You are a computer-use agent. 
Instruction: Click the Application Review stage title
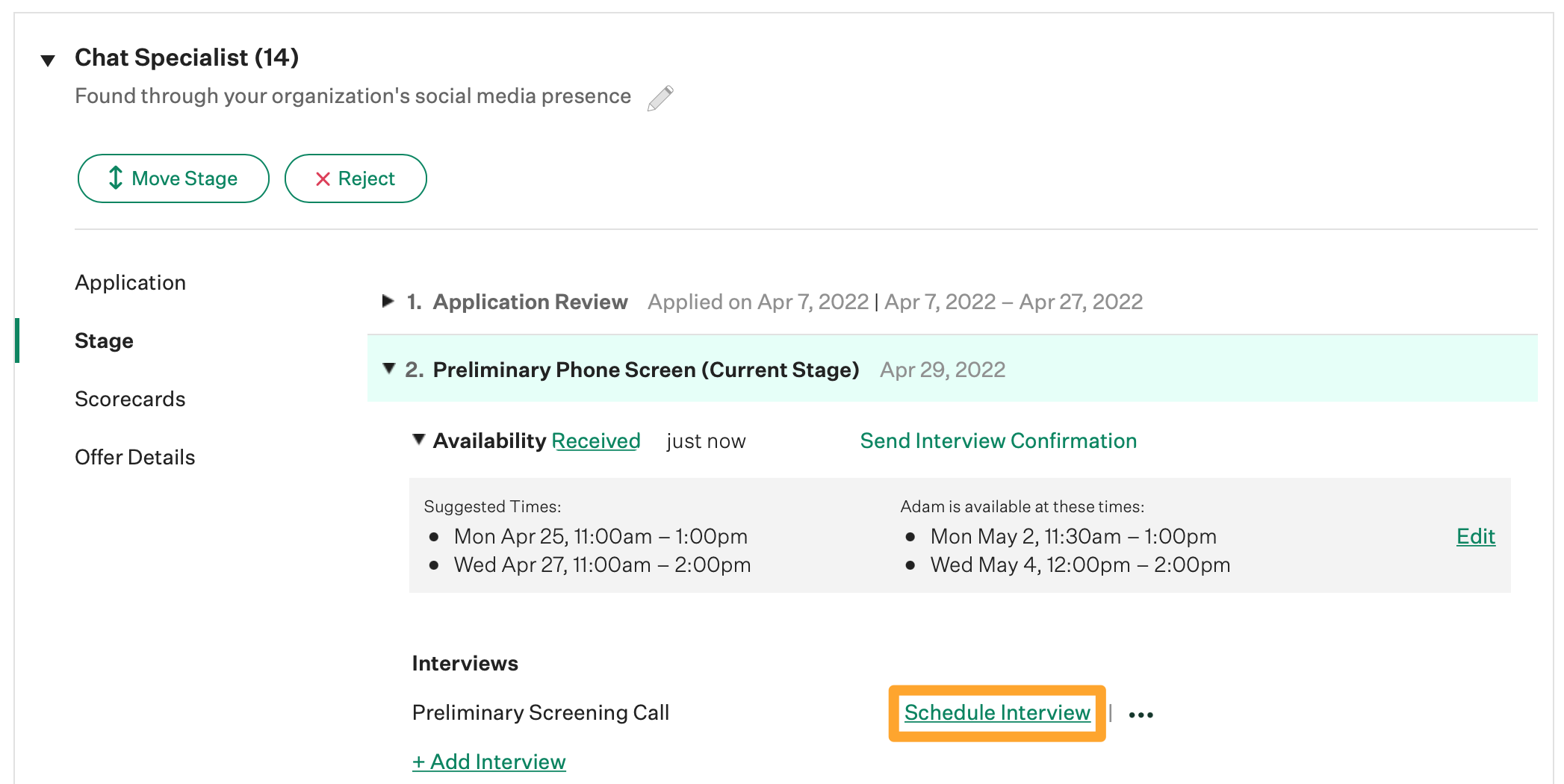(530, 302)
